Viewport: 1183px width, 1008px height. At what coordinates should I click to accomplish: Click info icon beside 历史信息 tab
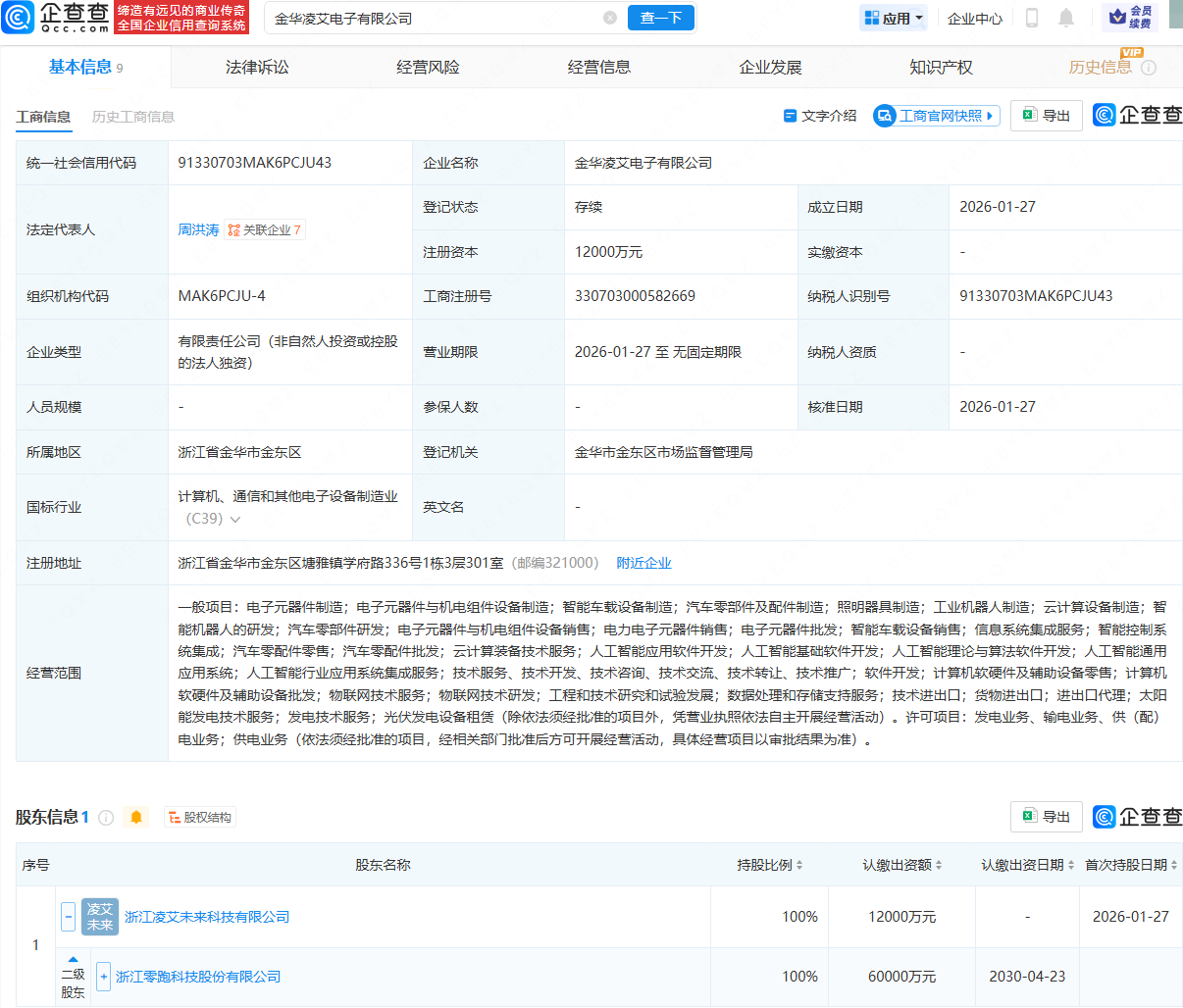click(x=1149, y=68)
